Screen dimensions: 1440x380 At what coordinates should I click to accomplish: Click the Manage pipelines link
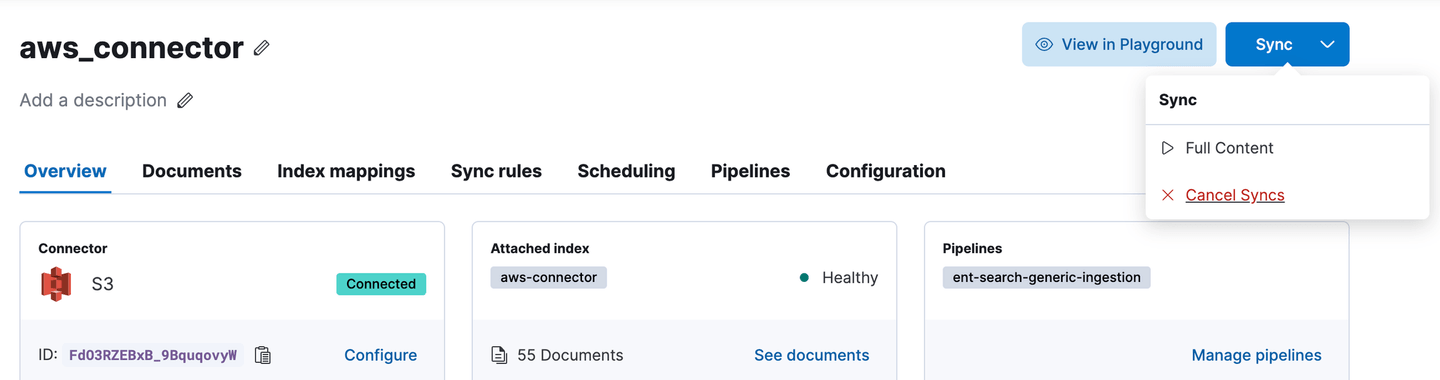[x=1256, y=355]
